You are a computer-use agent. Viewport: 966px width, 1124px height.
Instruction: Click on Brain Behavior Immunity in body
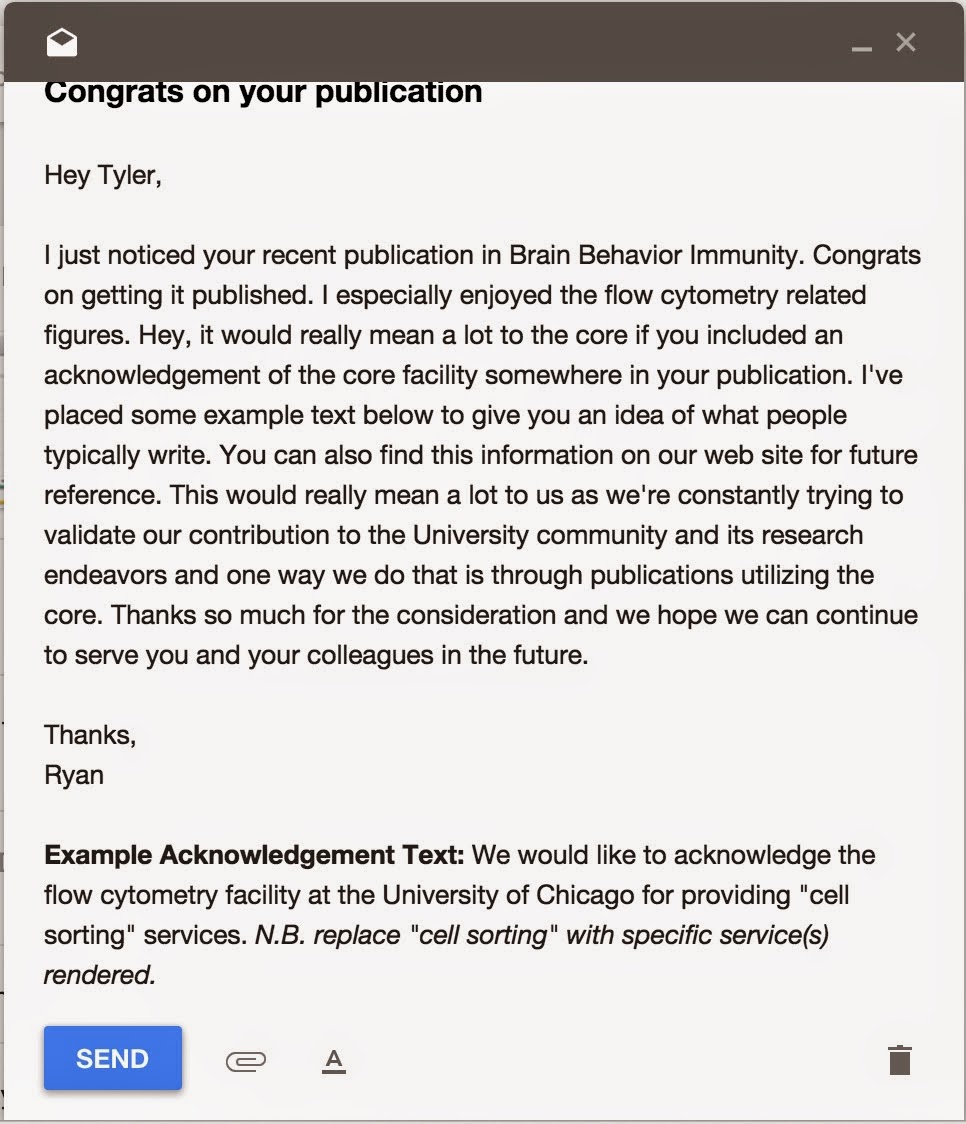653,256
